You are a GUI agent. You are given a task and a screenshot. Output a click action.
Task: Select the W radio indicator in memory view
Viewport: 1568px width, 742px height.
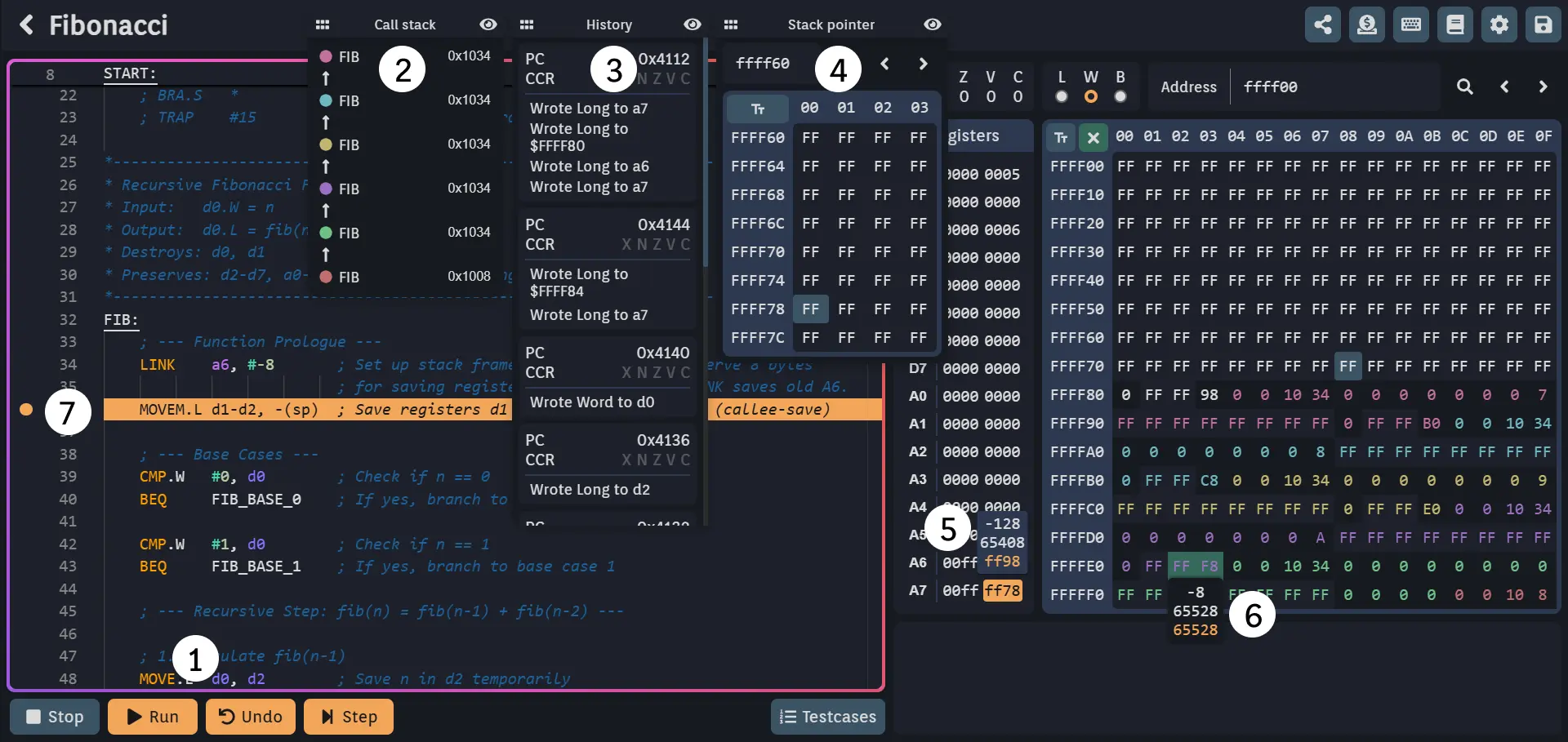pos(1091,96)
